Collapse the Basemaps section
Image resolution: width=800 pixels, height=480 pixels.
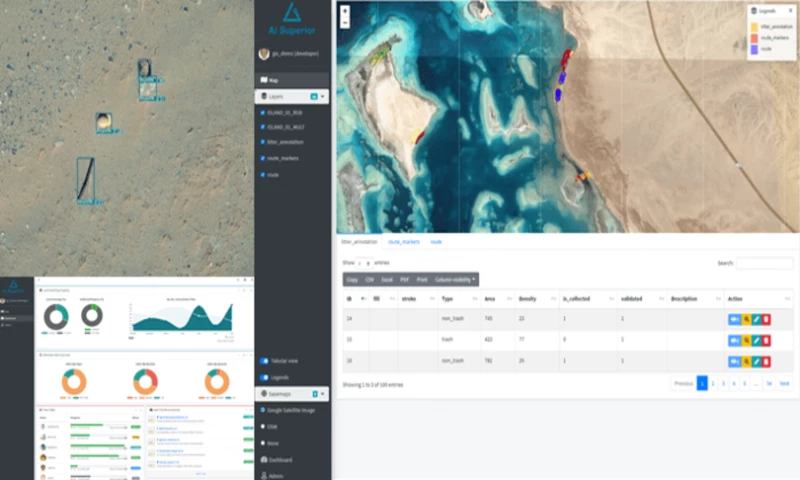tap(322, 395)
